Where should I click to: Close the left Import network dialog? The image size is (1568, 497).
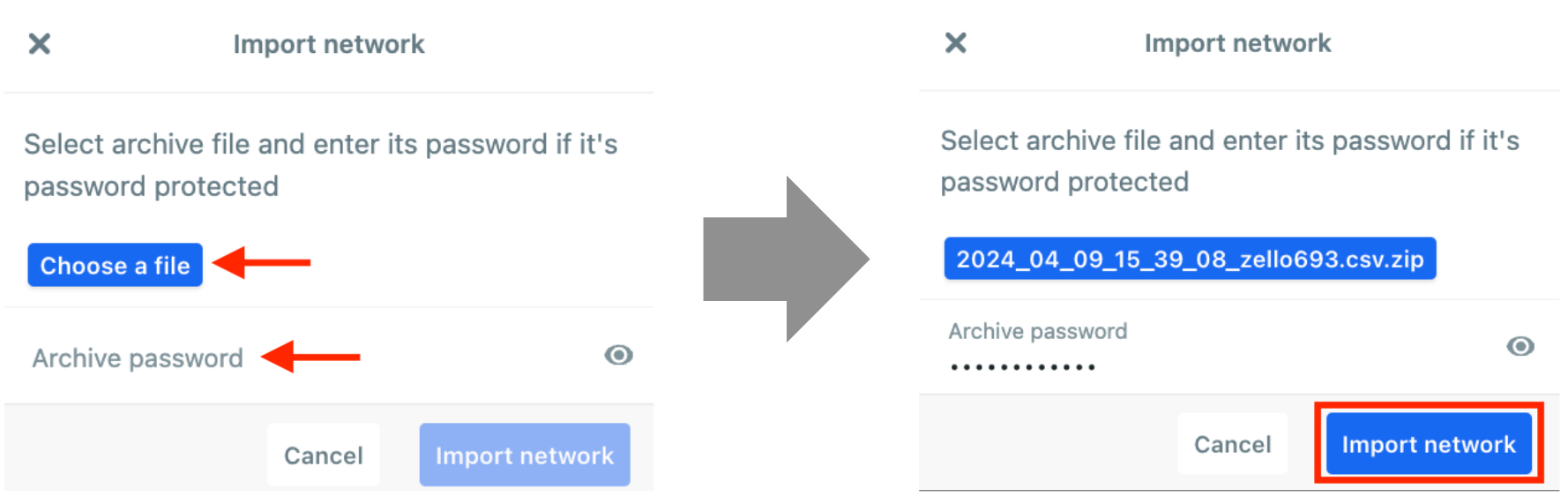pos(40,44)
